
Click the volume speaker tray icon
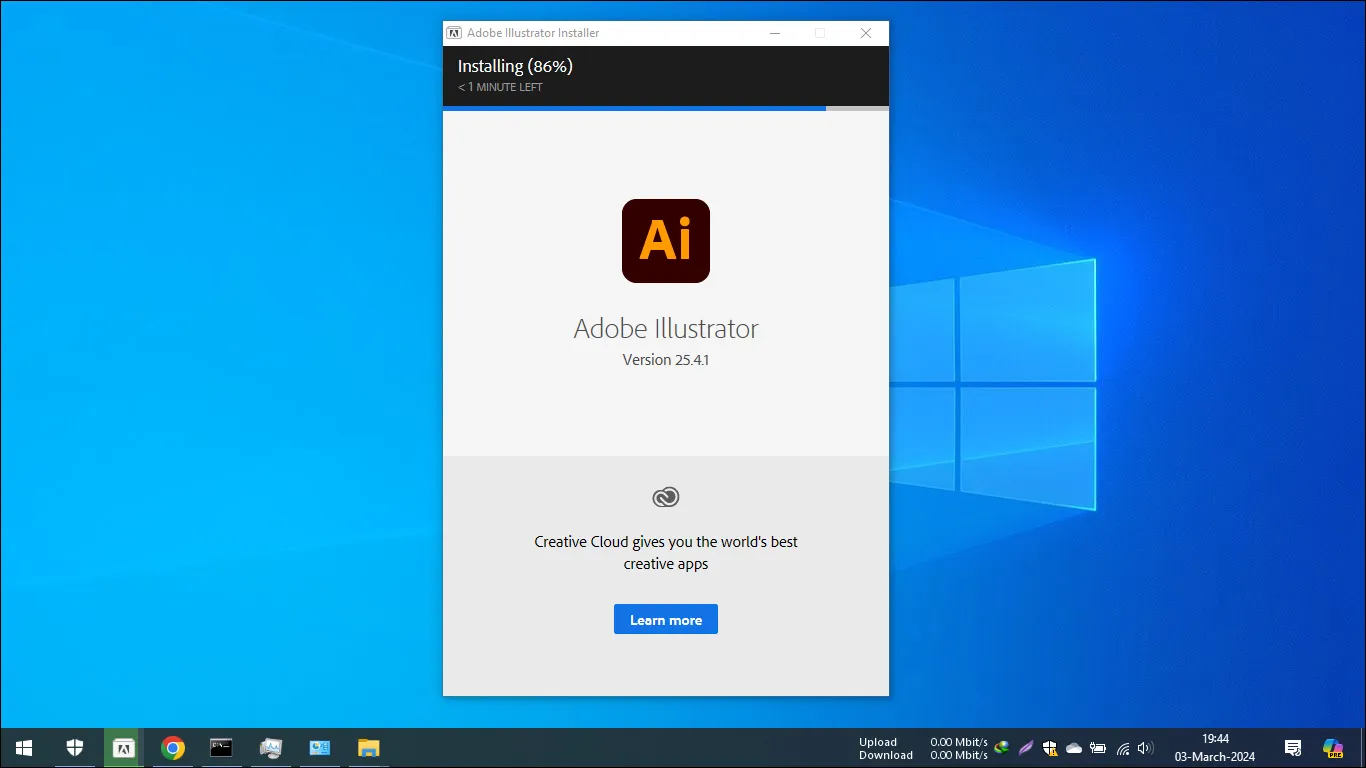1146,748
